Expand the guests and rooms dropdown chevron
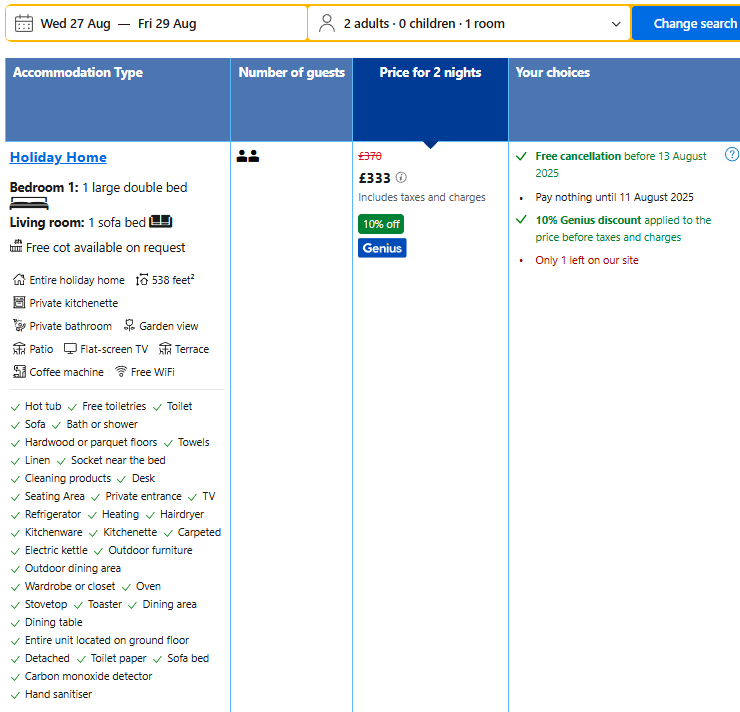740x712 pixels. [x=616, y=24]
